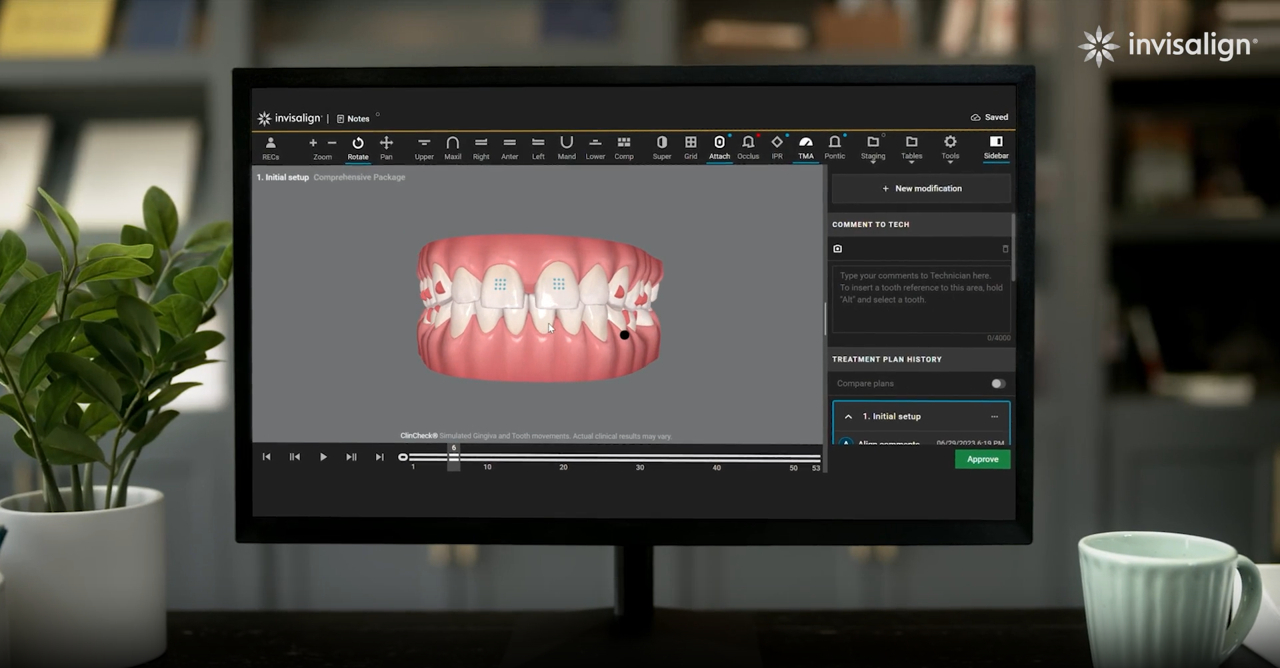Click the trash icon in Comment to Tech
1280x668 pixels.
click(1005, 249)
